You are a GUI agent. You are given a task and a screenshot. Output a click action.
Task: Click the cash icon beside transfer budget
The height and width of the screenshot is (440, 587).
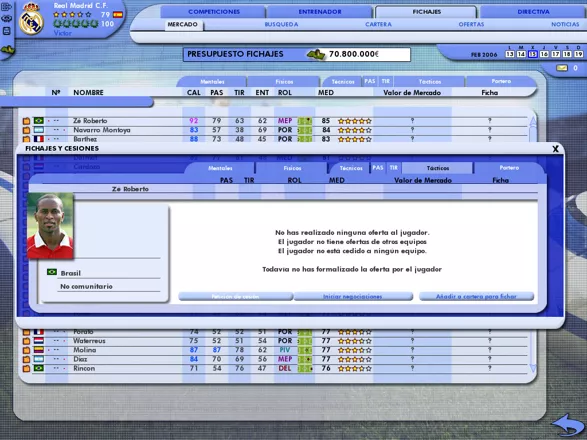[316, 55]
